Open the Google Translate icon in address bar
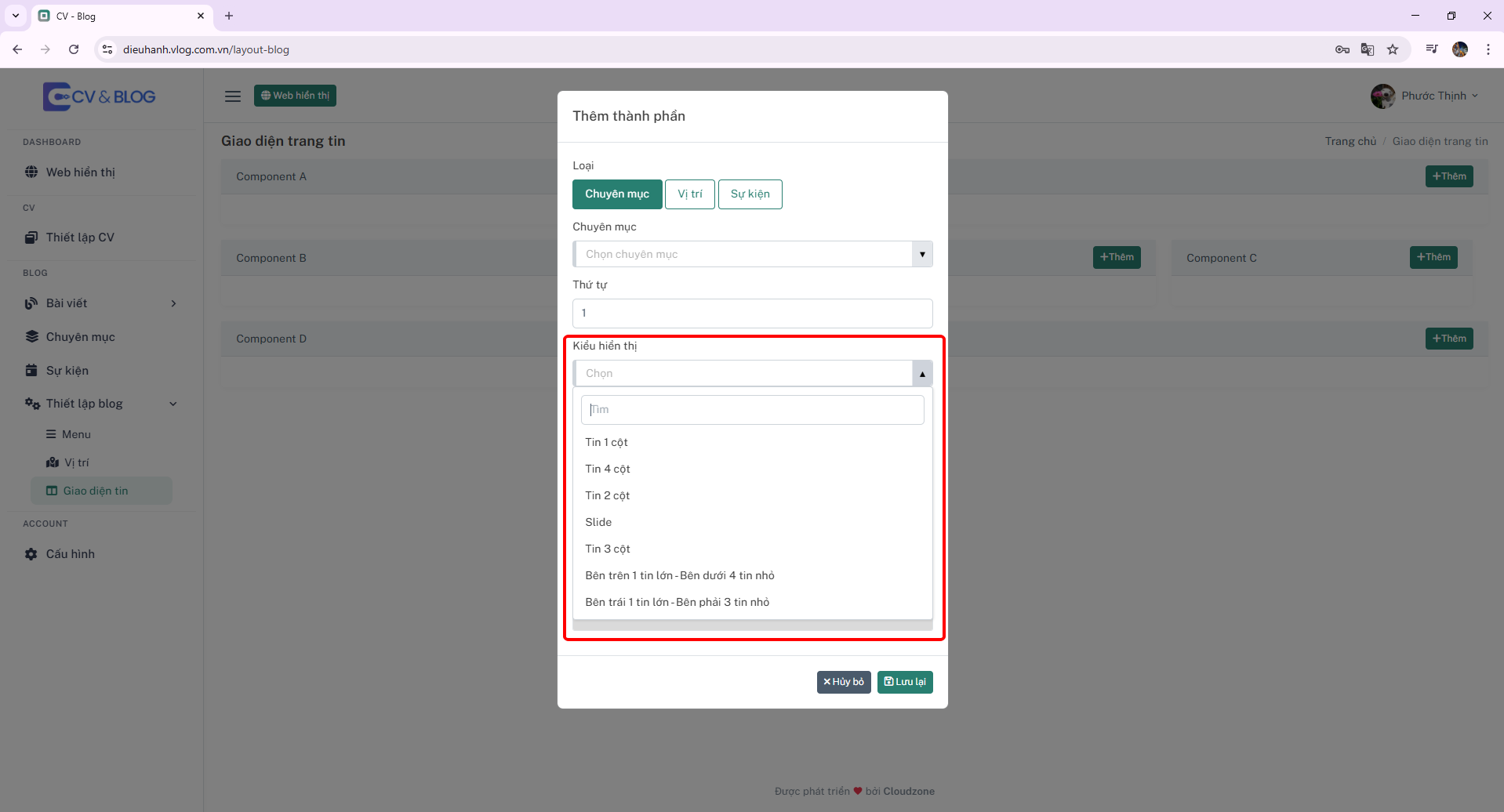Screen dimensions: 1504x812 (x=1368, y=49)
